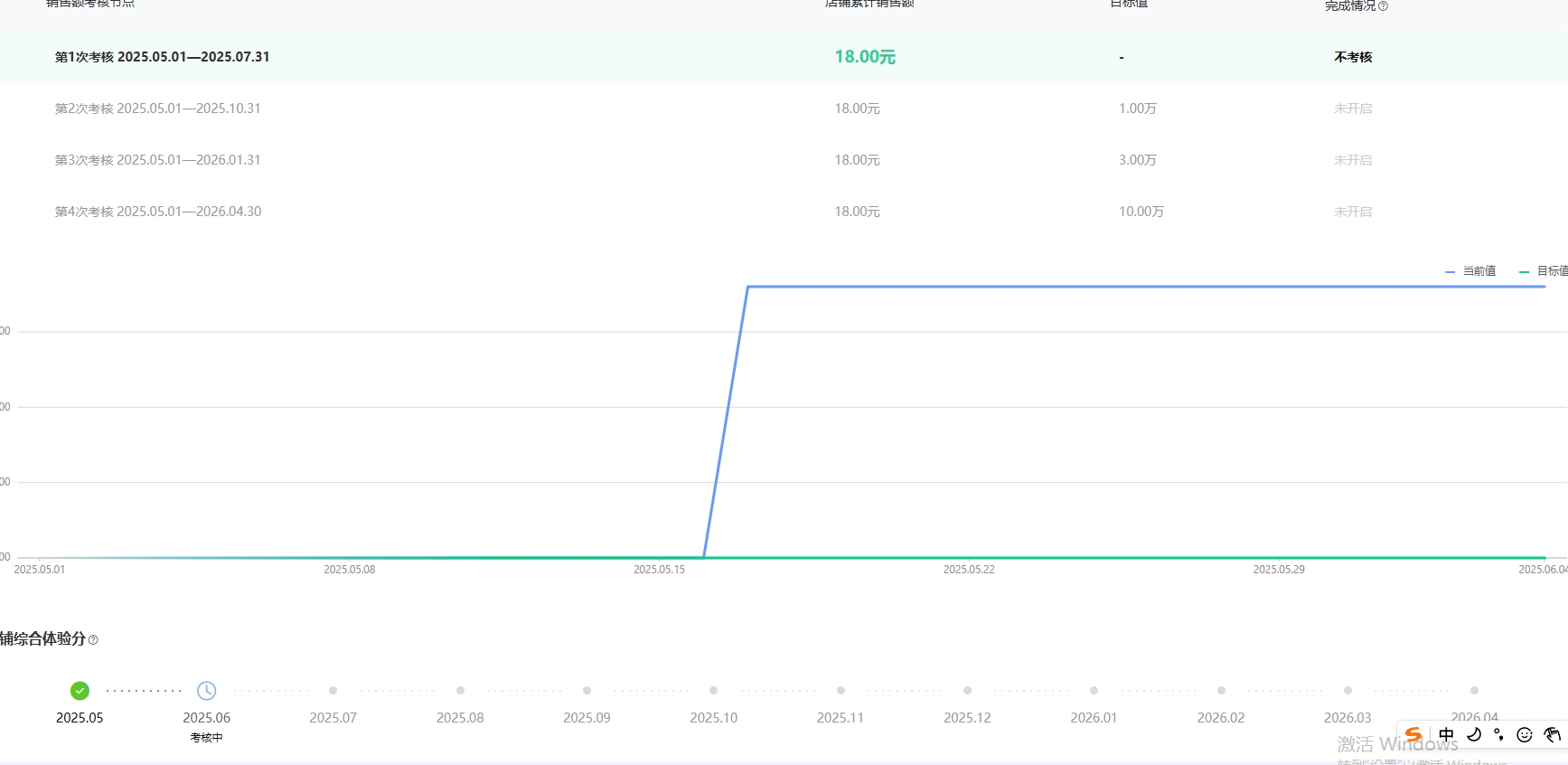Select the 第3次考核 2026.01.31 row
Screen dimensions: 1568x765
[158, 160]
